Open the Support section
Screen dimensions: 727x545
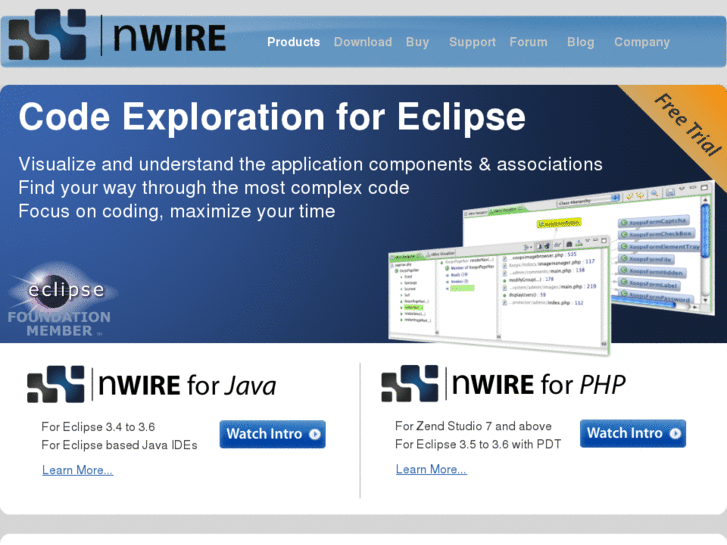(x=472, y=42)
